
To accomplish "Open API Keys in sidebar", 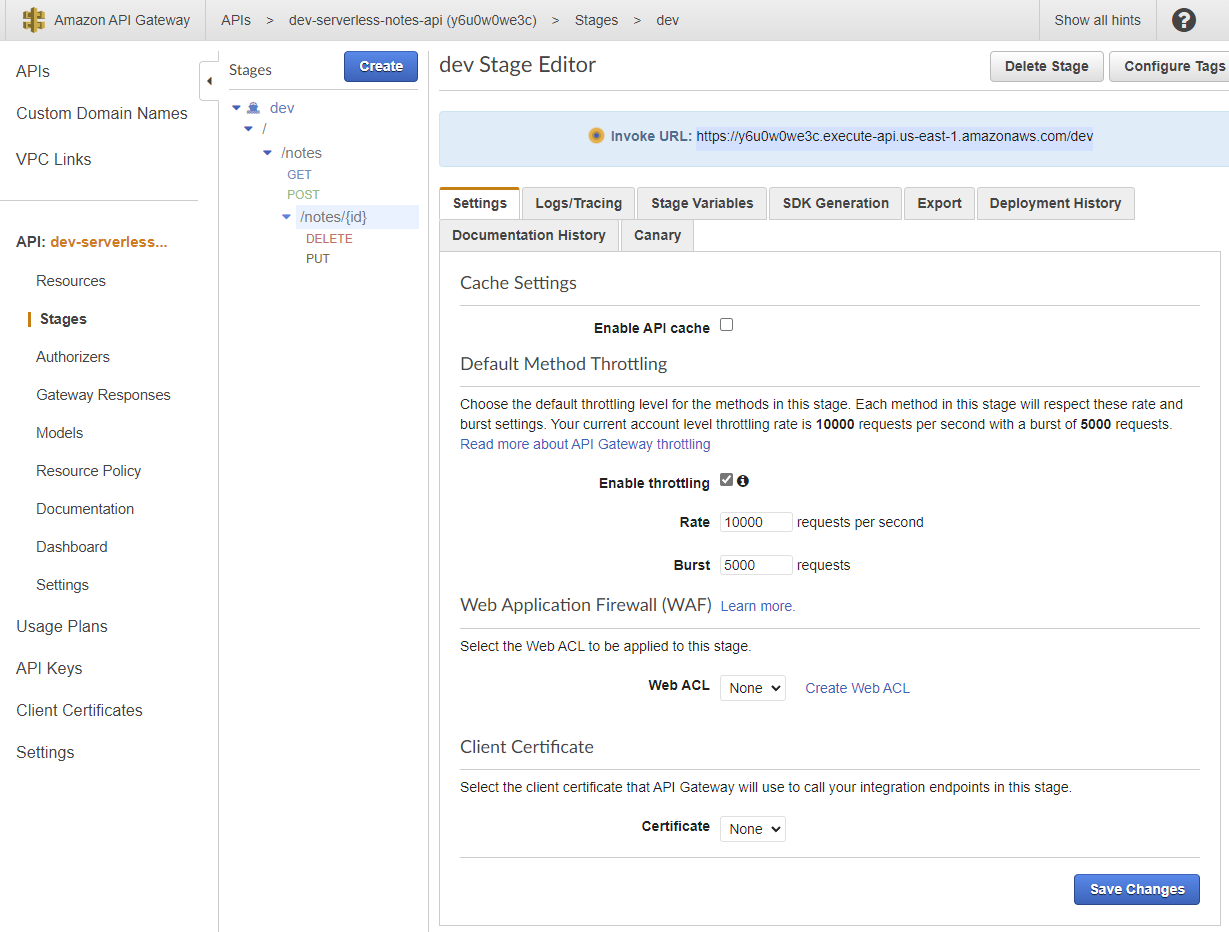I will [49, 669].
